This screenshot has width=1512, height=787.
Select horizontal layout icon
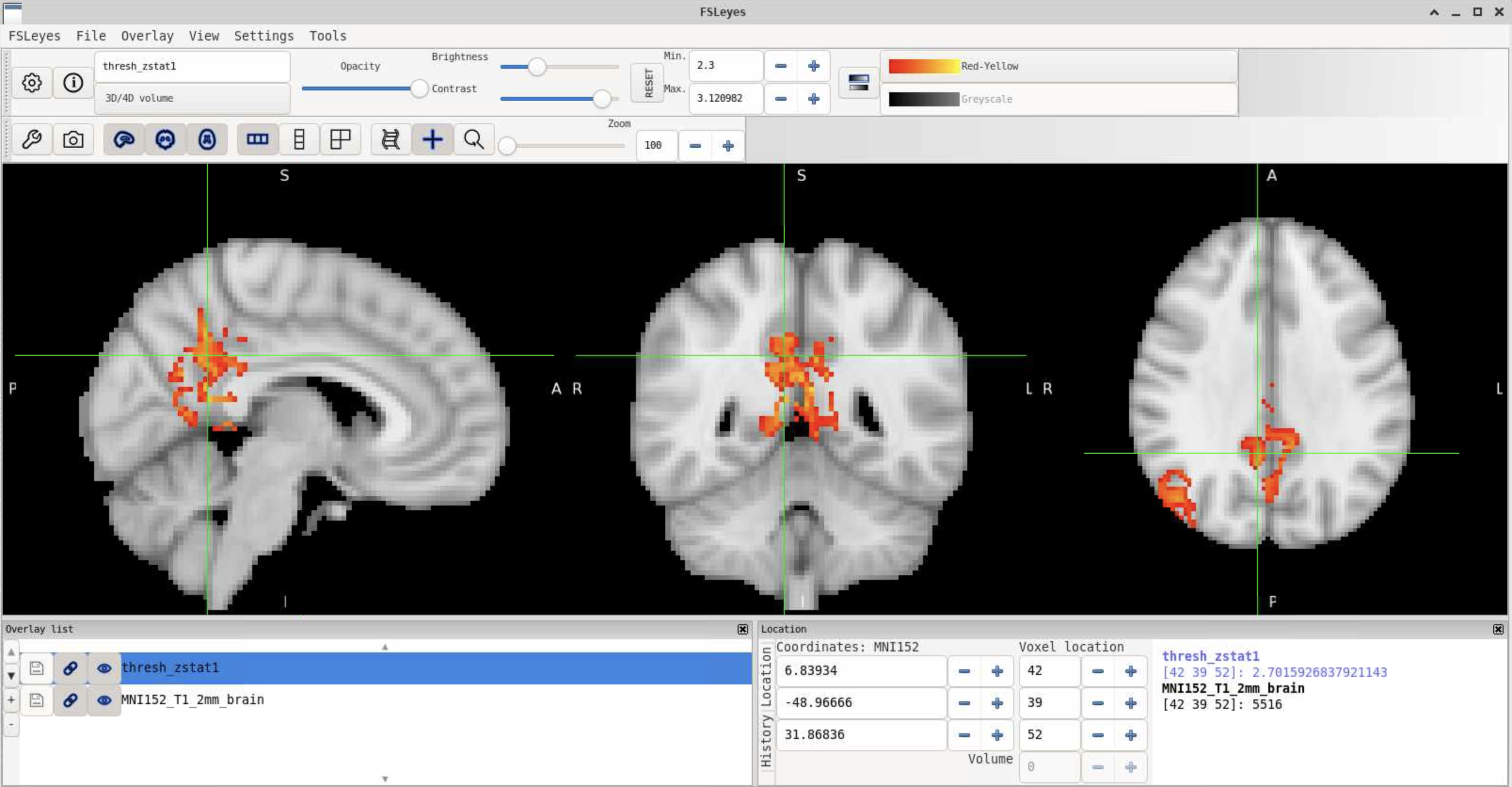tap(258, 140)
